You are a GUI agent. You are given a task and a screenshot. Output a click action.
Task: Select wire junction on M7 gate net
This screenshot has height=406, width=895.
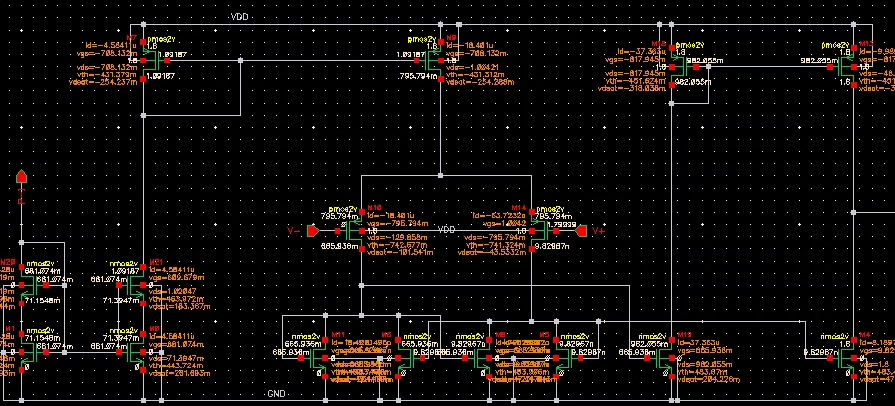pos(240,60)
